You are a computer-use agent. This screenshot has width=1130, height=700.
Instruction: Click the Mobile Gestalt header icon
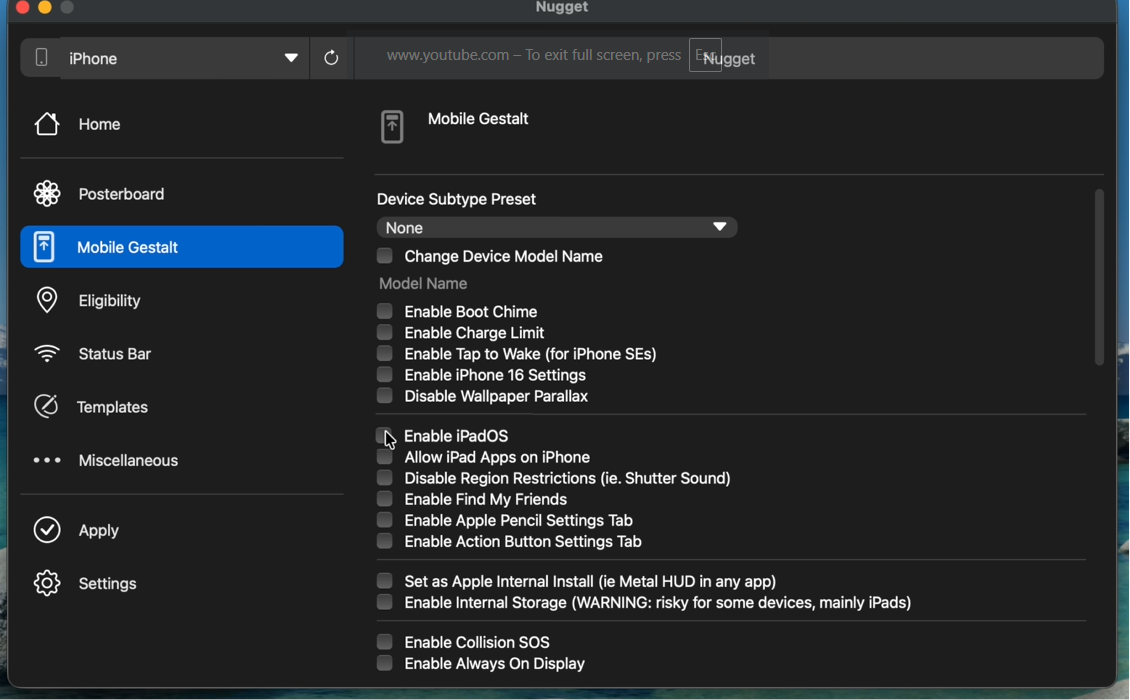tap(392, 127)
